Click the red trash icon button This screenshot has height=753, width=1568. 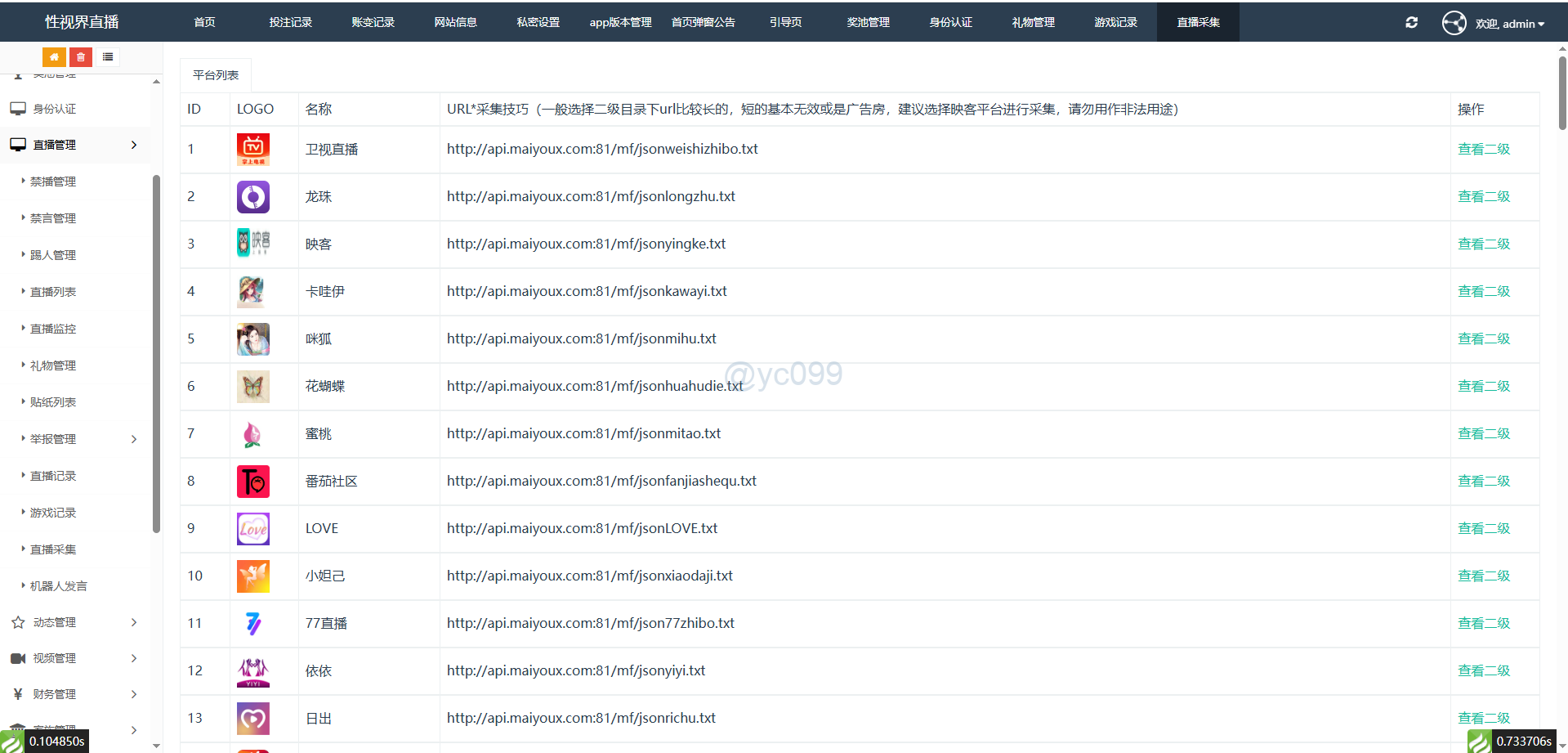tap(81, 57)
